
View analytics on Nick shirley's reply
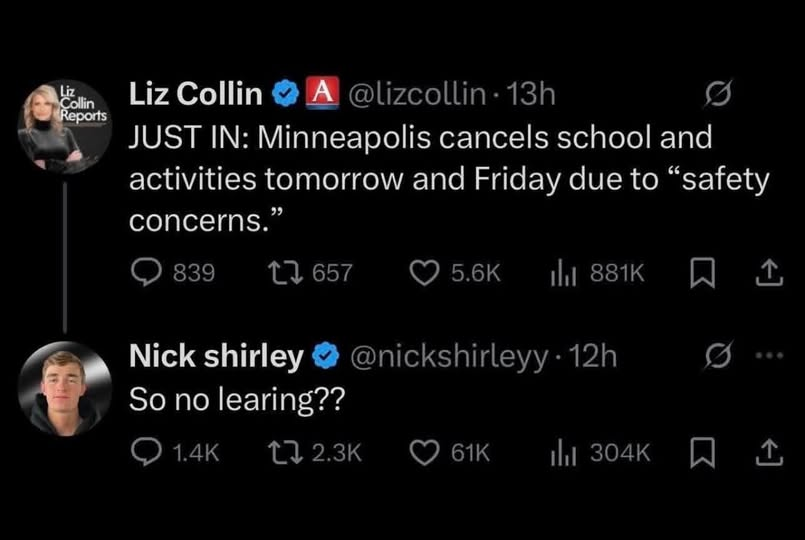coord(563,453)
